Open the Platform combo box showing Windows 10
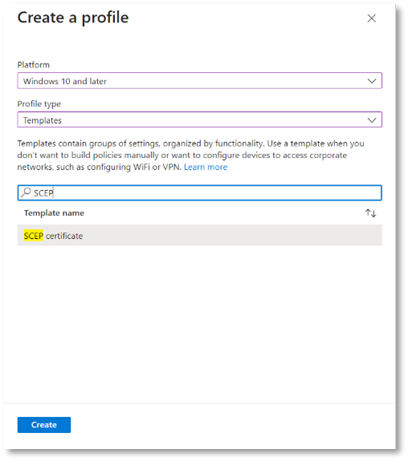 [200, 81]
